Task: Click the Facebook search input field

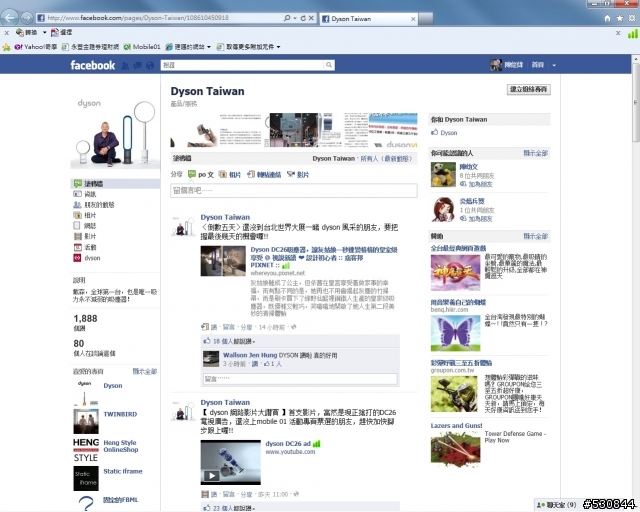Action: (243, 65)
